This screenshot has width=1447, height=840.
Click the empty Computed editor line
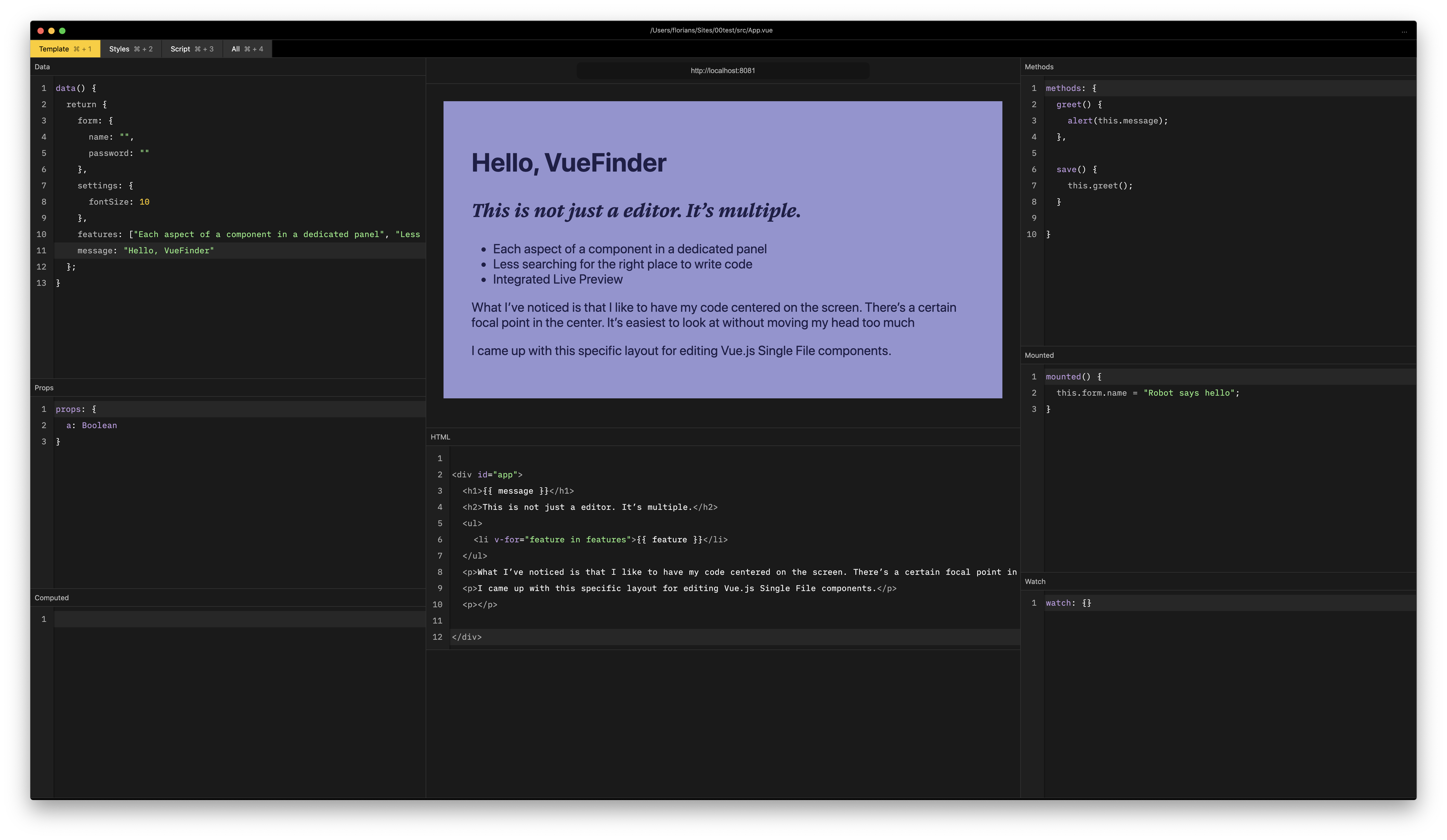pyautogui.click(x=230, y=619)
